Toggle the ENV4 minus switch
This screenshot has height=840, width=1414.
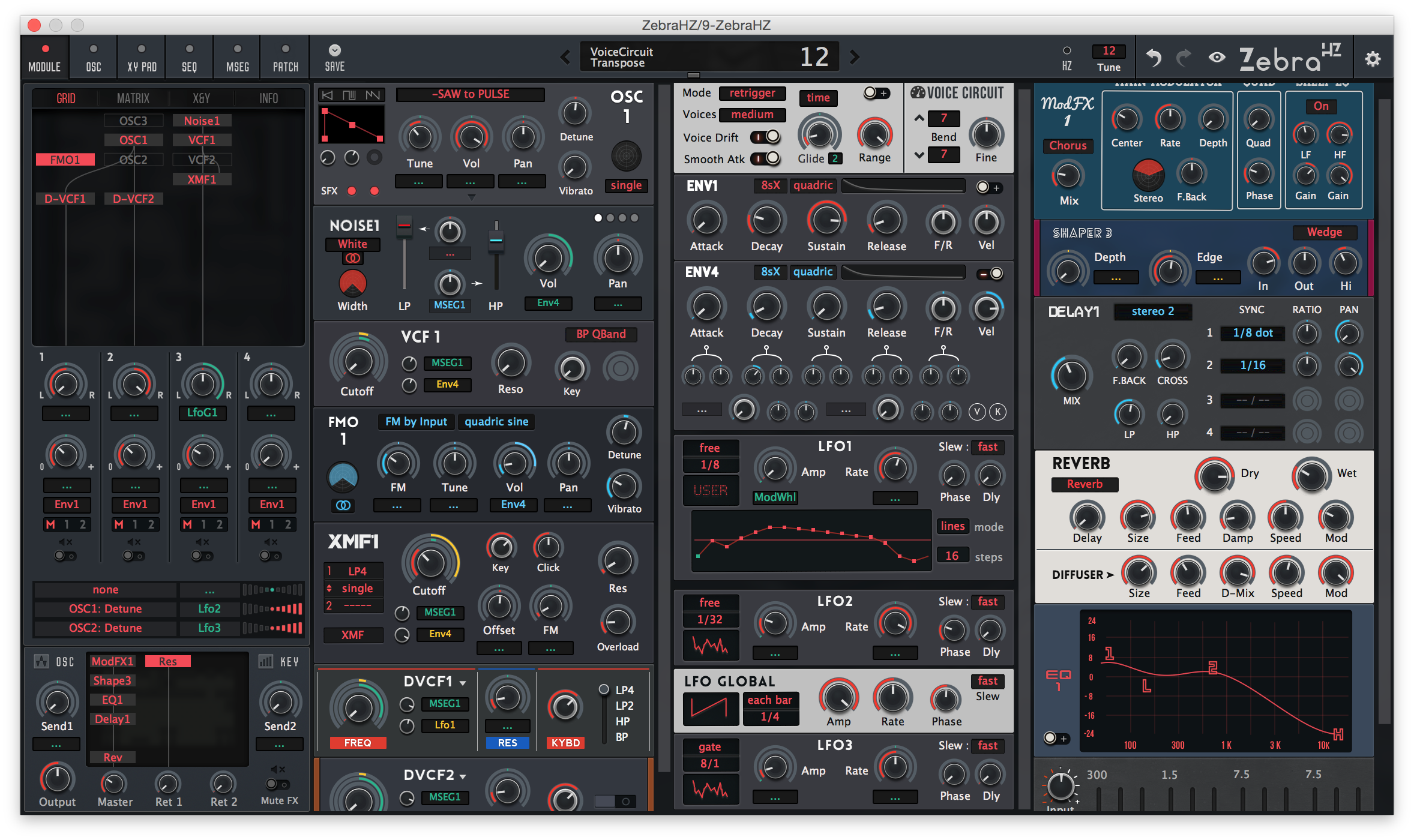990,274
